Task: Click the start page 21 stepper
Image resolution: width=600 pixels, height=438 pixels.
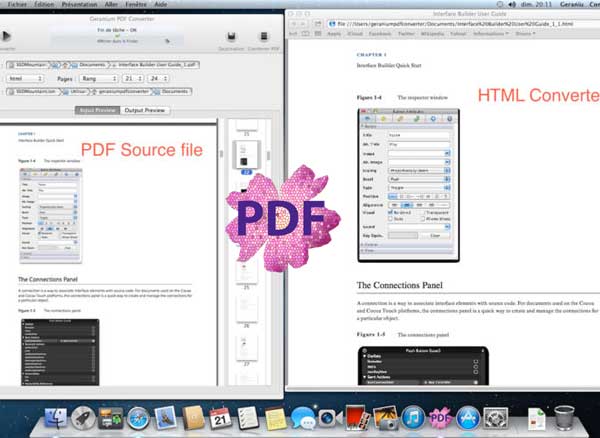Action: tap(133, 78)
